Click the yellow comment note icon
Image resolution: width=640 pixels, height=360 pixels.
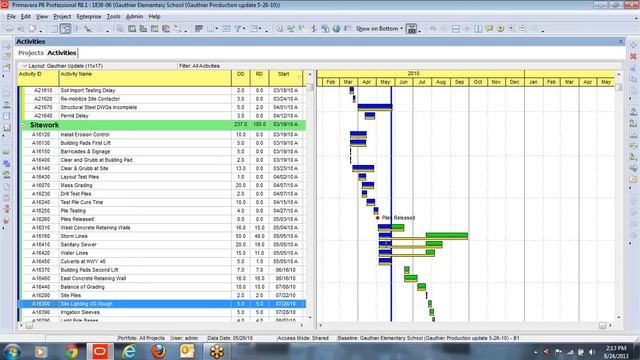pos(489,29)
